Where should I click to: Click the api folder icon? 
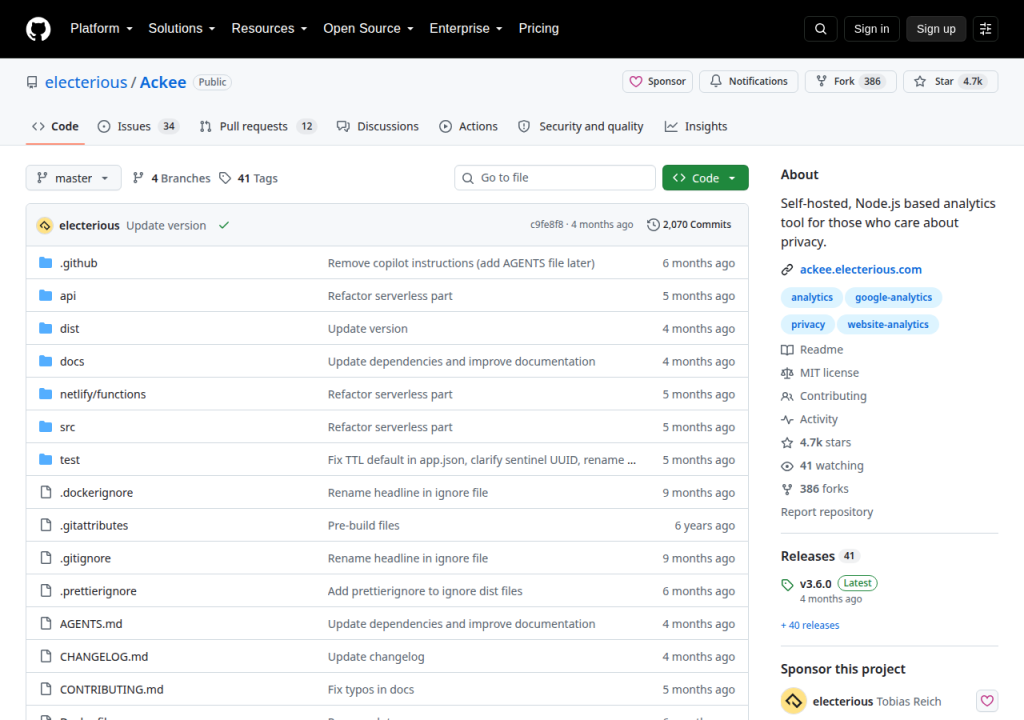[45, 295]
